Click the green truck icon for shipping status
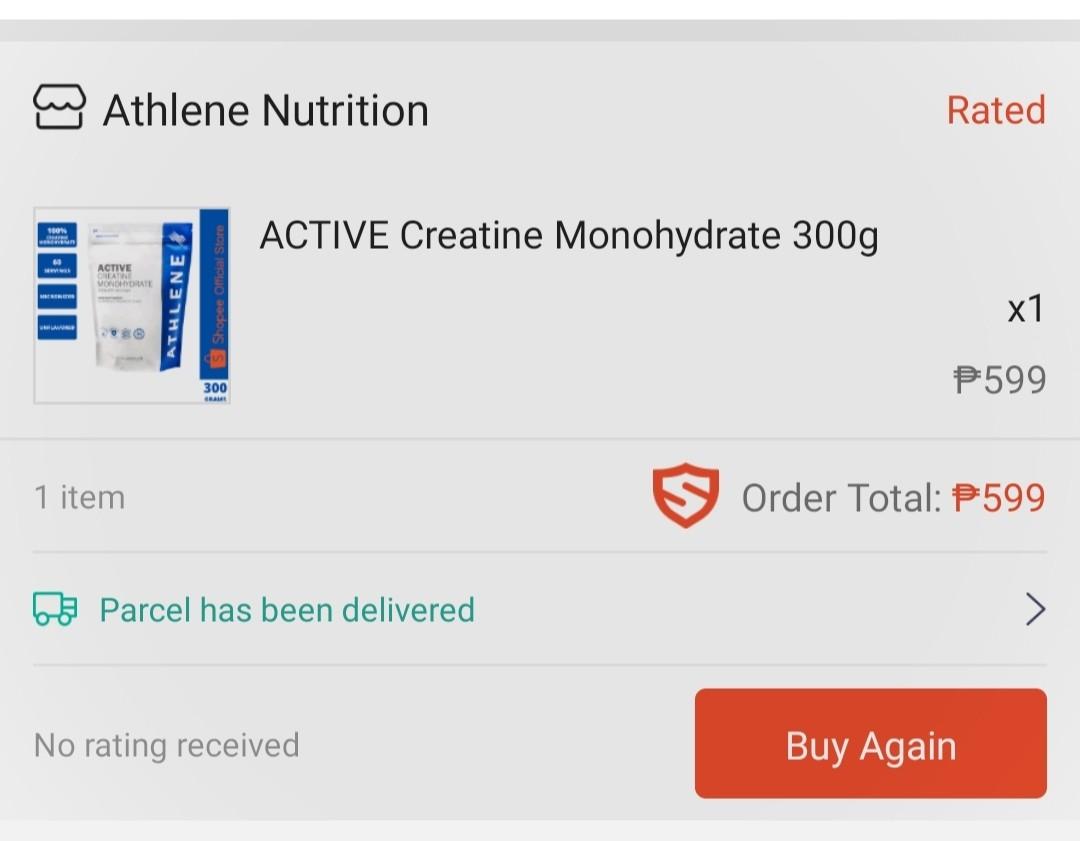The height and width of the screenshot is (841, 1080). tap(55, 608)
